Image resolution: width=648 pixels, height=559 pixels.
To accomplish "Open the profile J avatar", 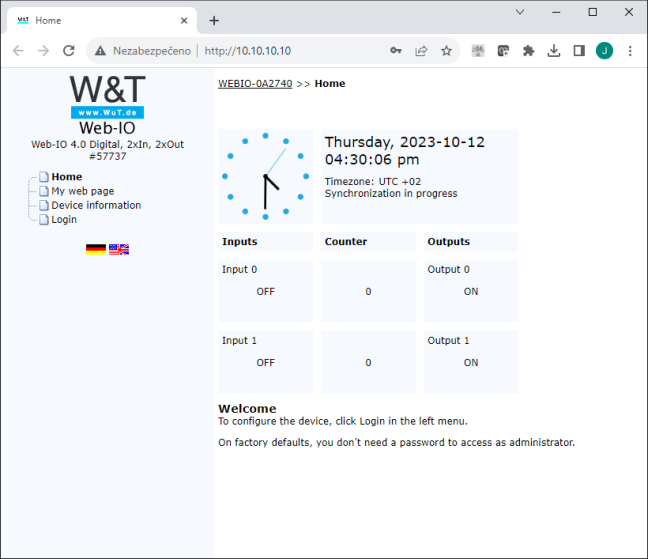I will [x=604, y=51].
